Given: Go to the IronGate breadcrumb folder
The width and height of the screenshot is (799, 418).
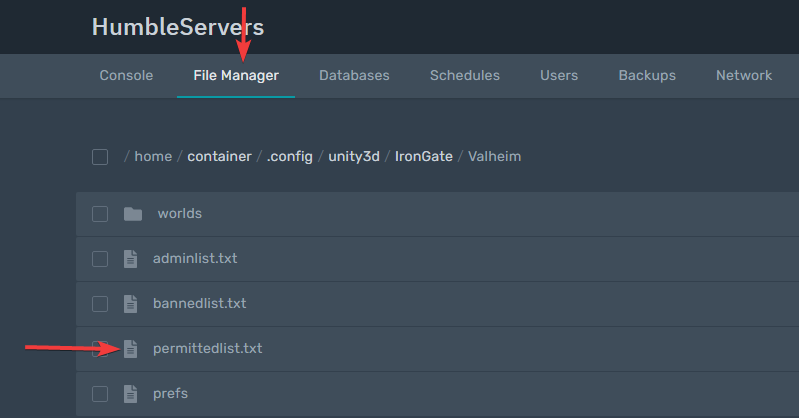Looking at the screenshot, I should [423, 156].
